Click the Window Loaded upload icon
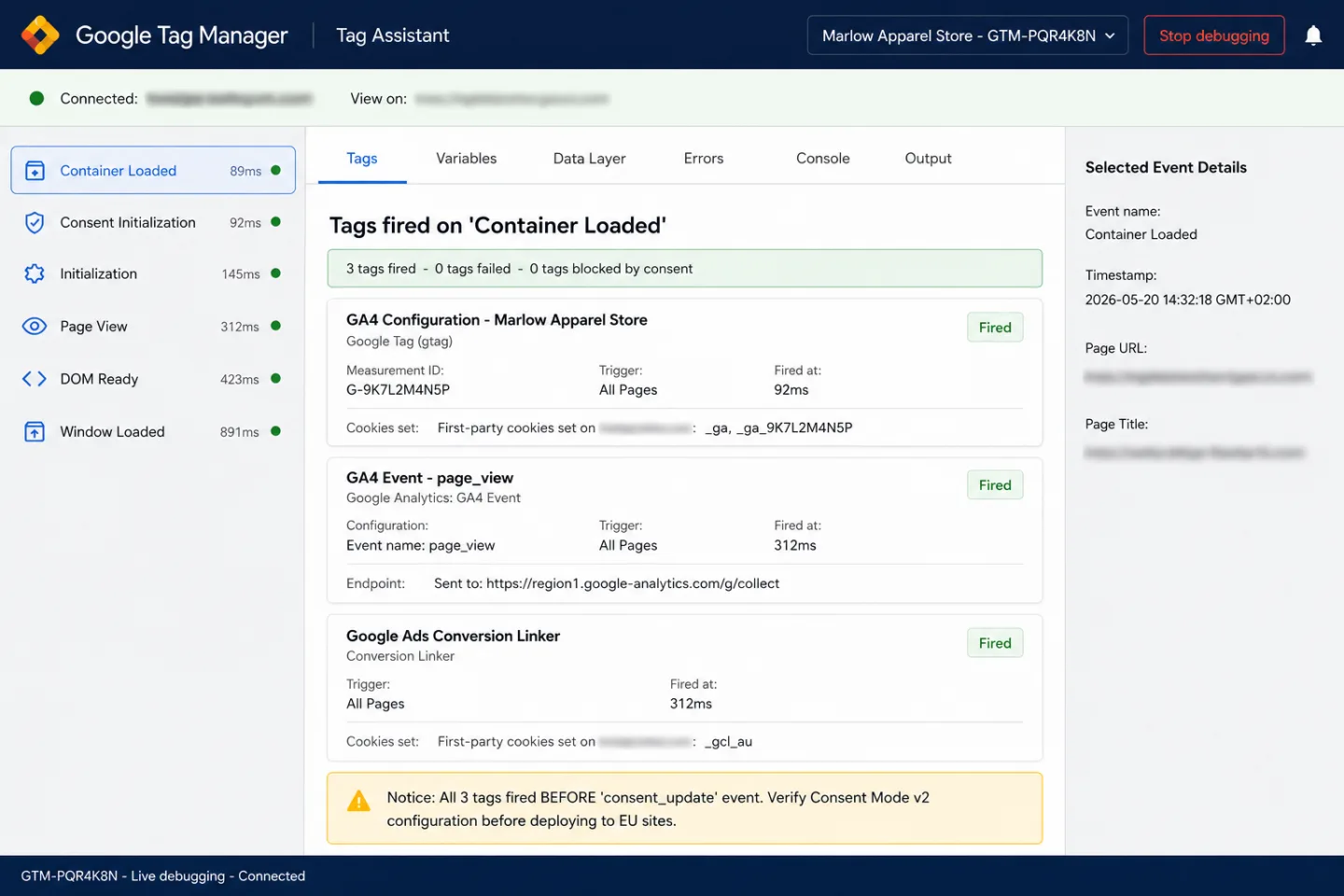This screenshot has width=1344, height=896. pos(35,431)
